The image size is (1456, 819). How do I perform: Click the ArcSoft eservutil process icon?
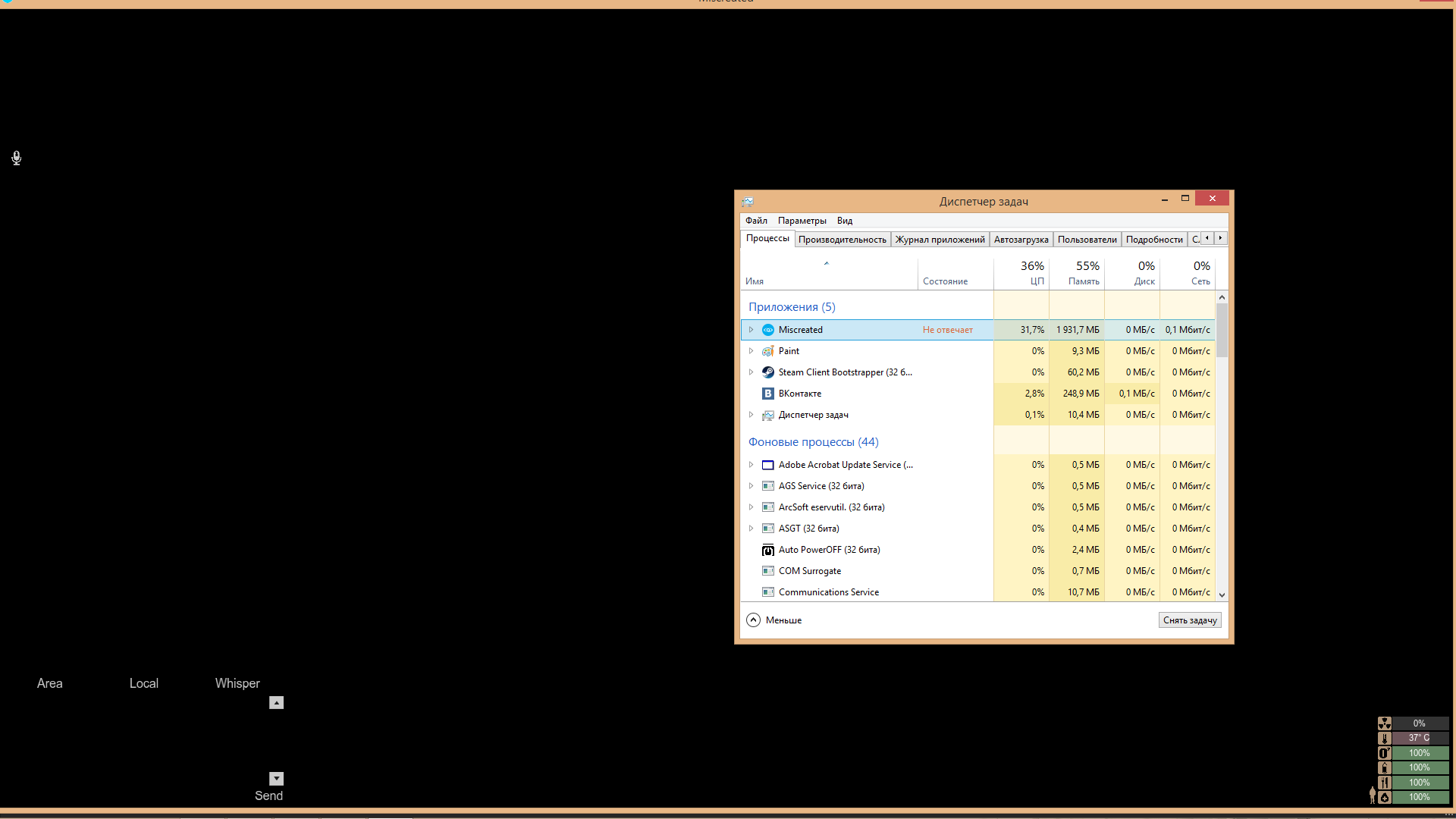pyautogui.click(x=767, y=507)
